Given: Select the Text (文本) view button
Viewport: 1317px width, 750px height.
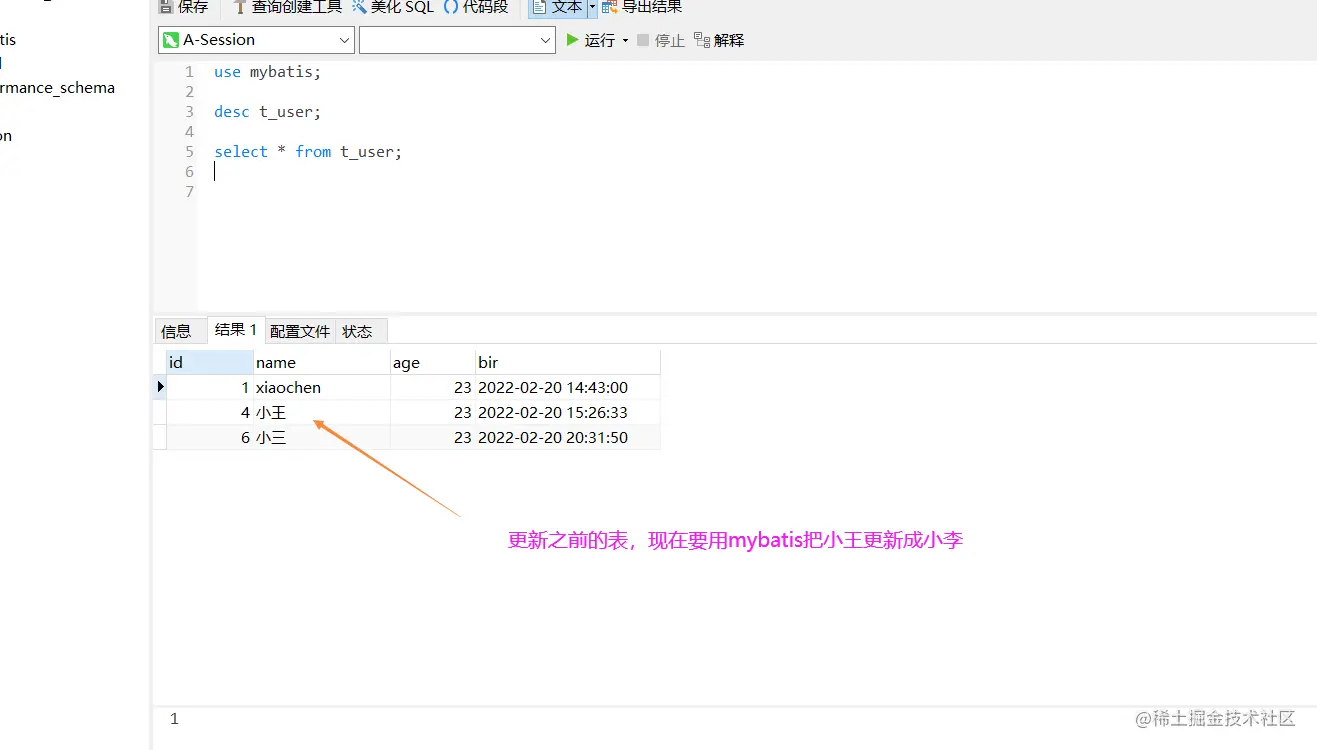Looking at the screenshot, I should point(557,7).
